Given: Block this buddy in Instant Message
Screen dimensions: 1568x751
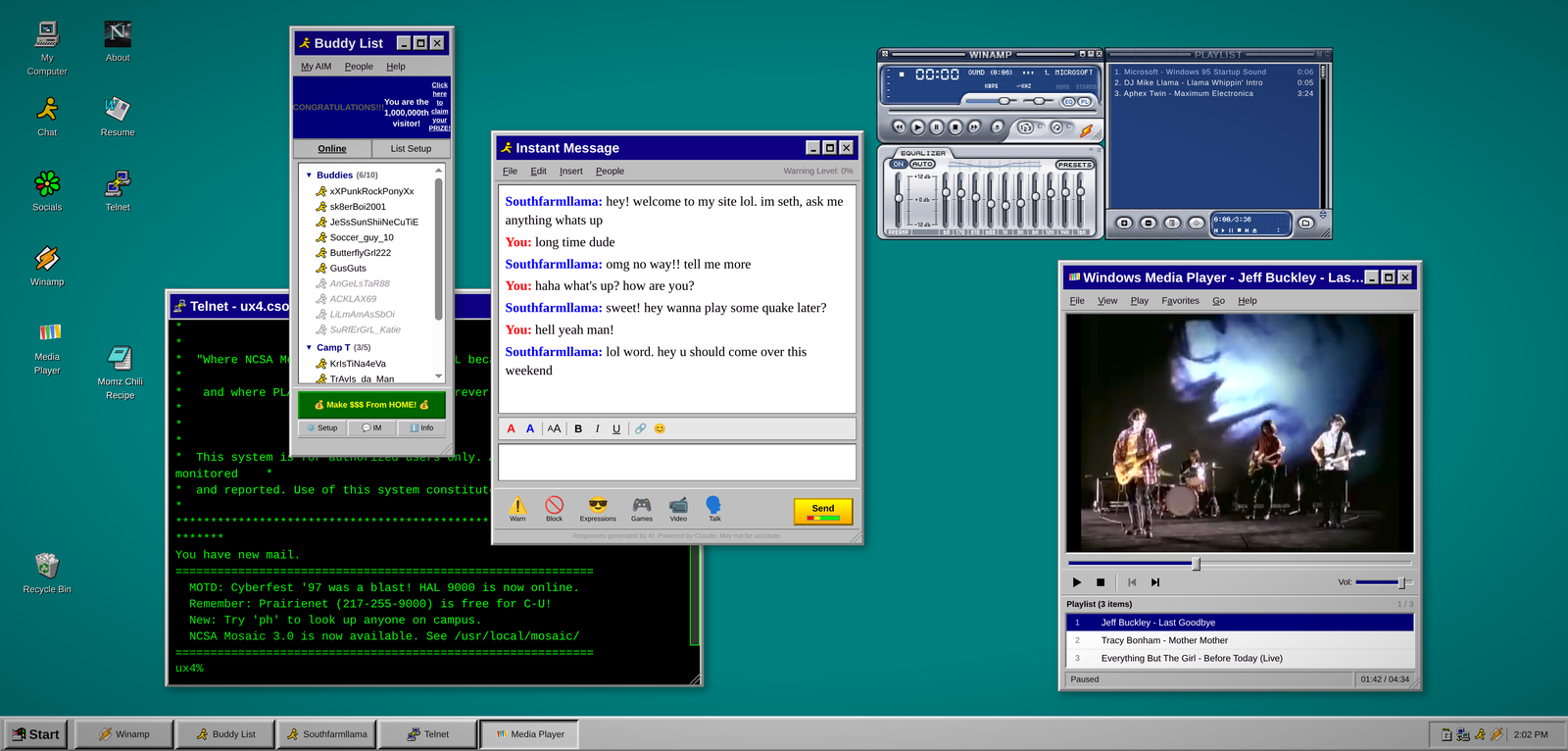Looking at the screenshot, I should [555, 508].
